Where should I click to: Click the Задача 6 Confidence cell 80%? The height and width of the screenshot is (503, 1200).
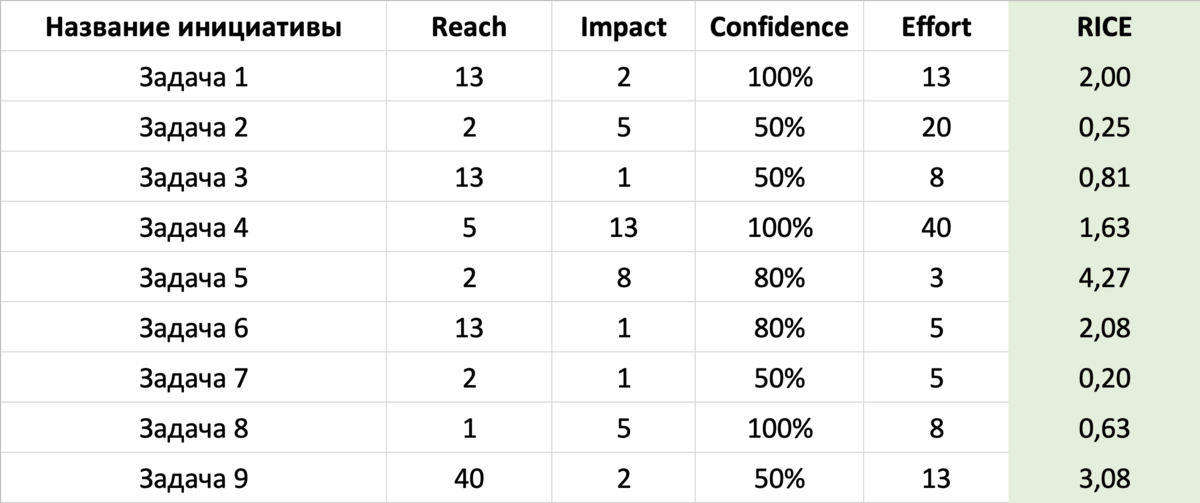pyautogui.click(x=779, y=328)
